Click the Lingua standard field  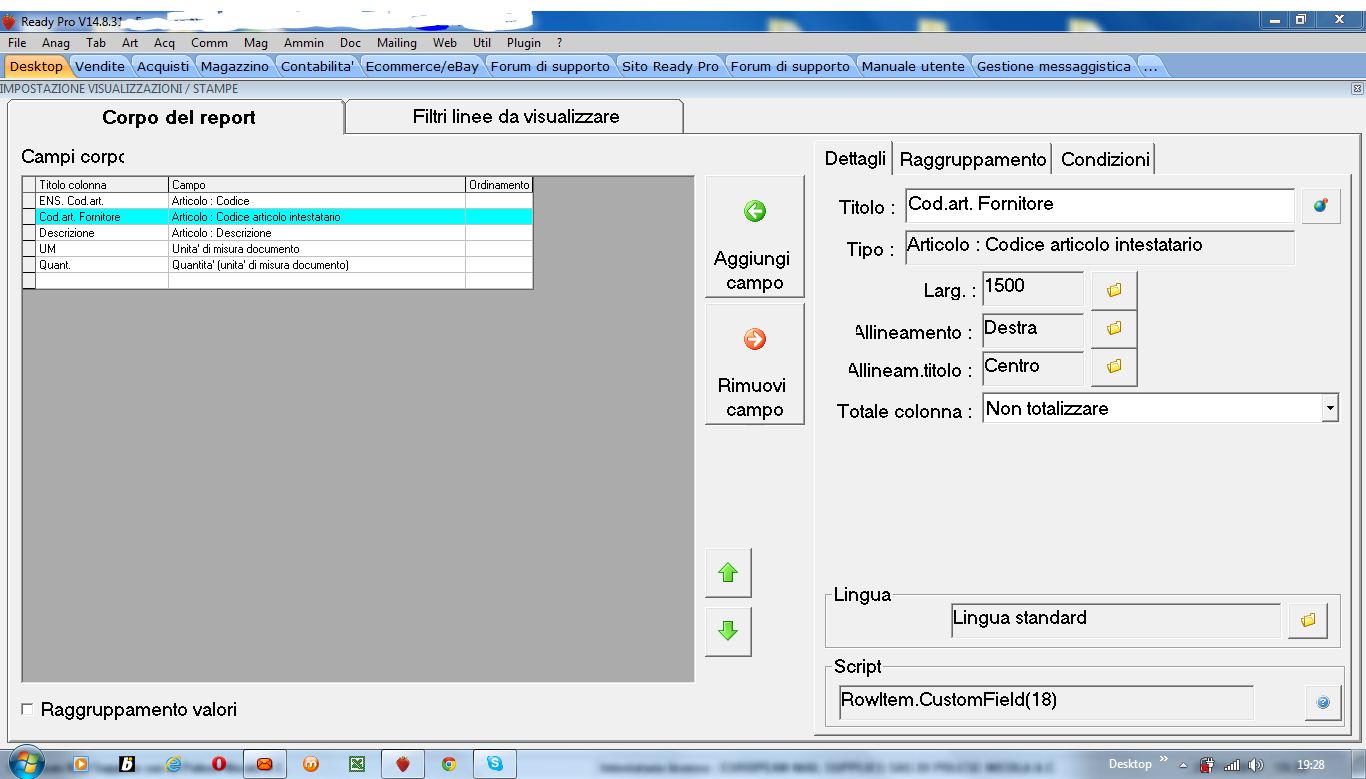[x=1115, y=620]
